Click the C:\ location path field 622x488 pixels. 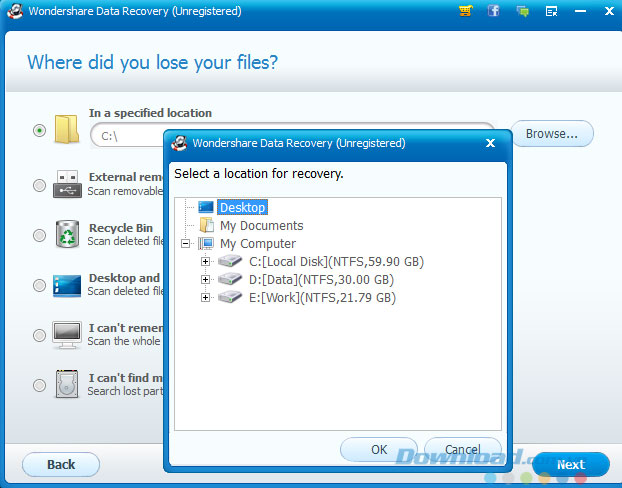pyautogui.click(x=127, y=136)
